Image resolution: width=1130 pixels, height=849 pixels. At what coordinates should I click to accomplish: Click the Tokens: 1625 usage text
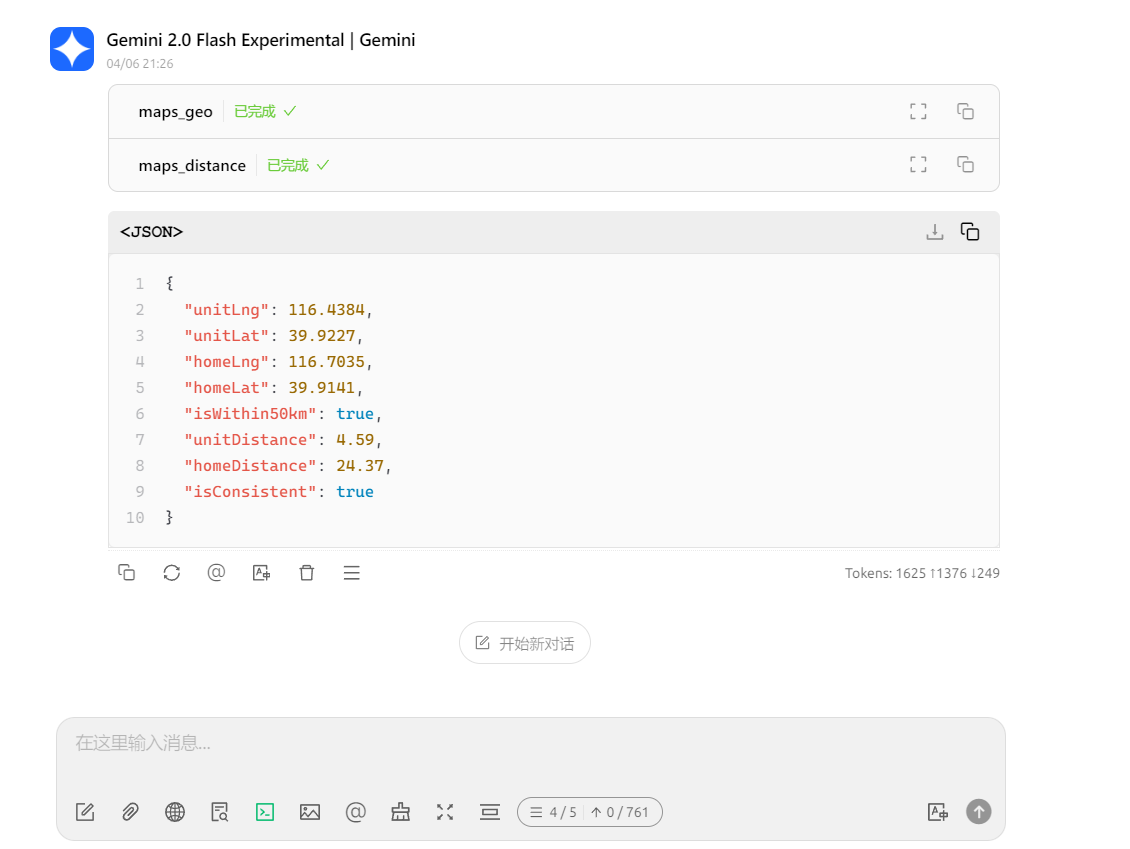pyautogui.click(x=922, y=573)
